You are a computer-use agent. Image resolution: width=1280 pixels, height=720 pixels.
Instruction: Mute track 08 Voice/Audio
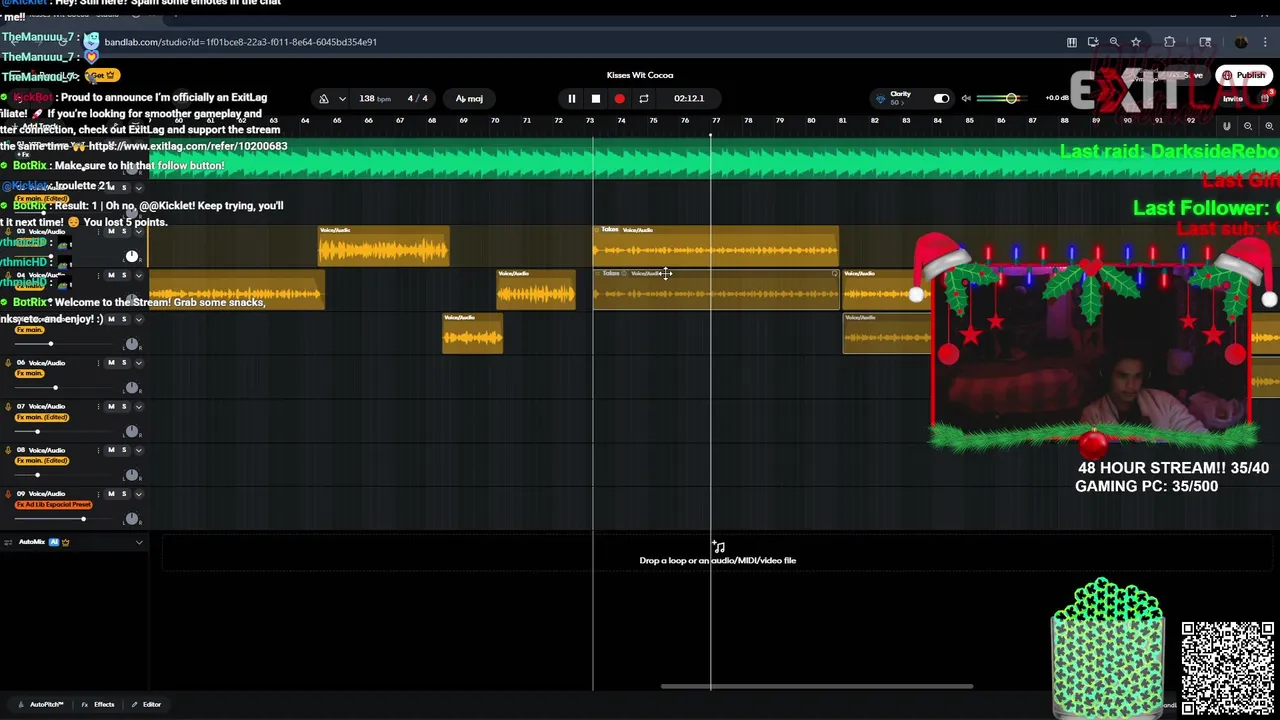(x=111, y=450)
